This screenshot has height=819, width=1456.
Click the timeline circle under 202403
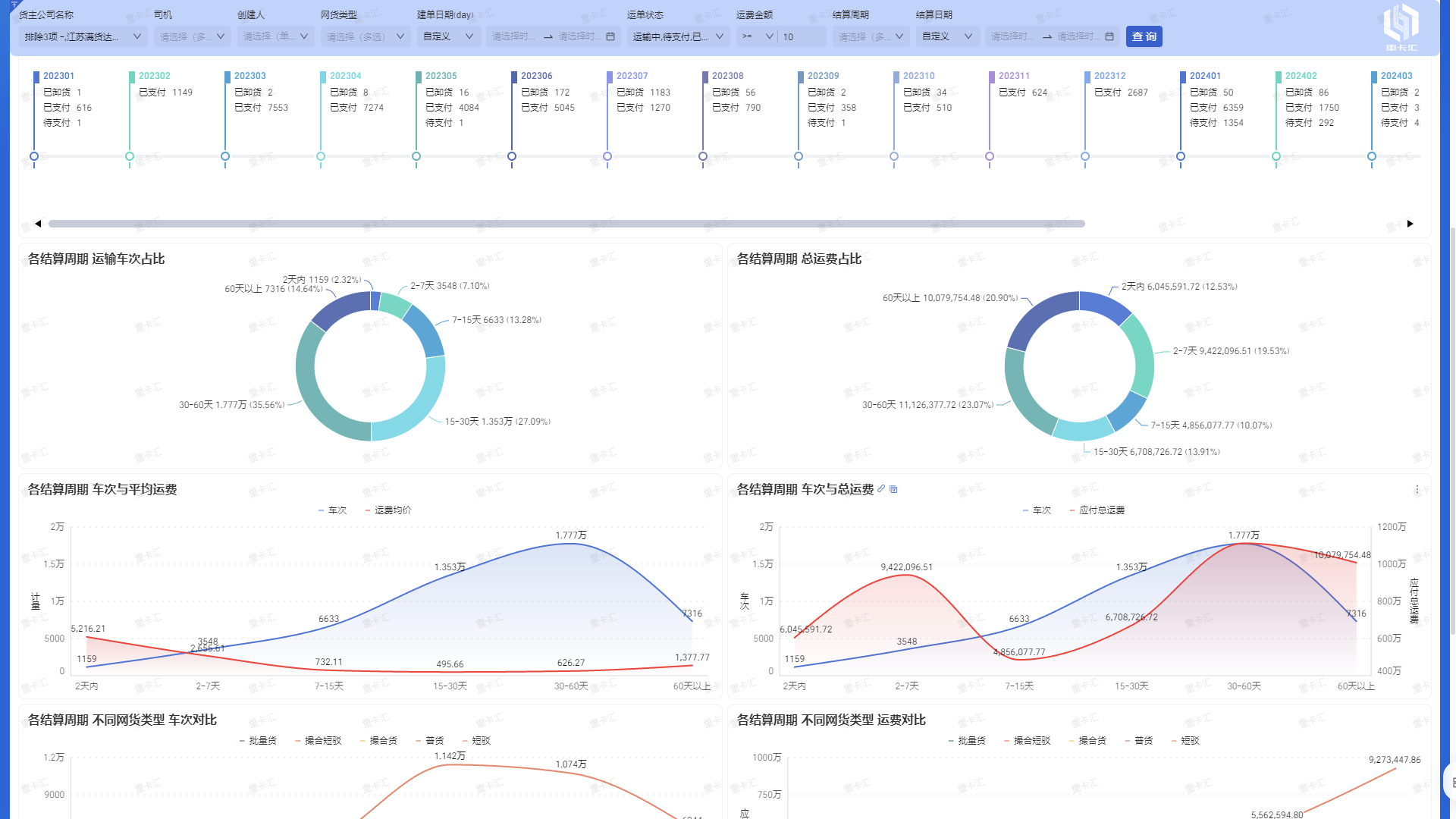[1372, 156]
